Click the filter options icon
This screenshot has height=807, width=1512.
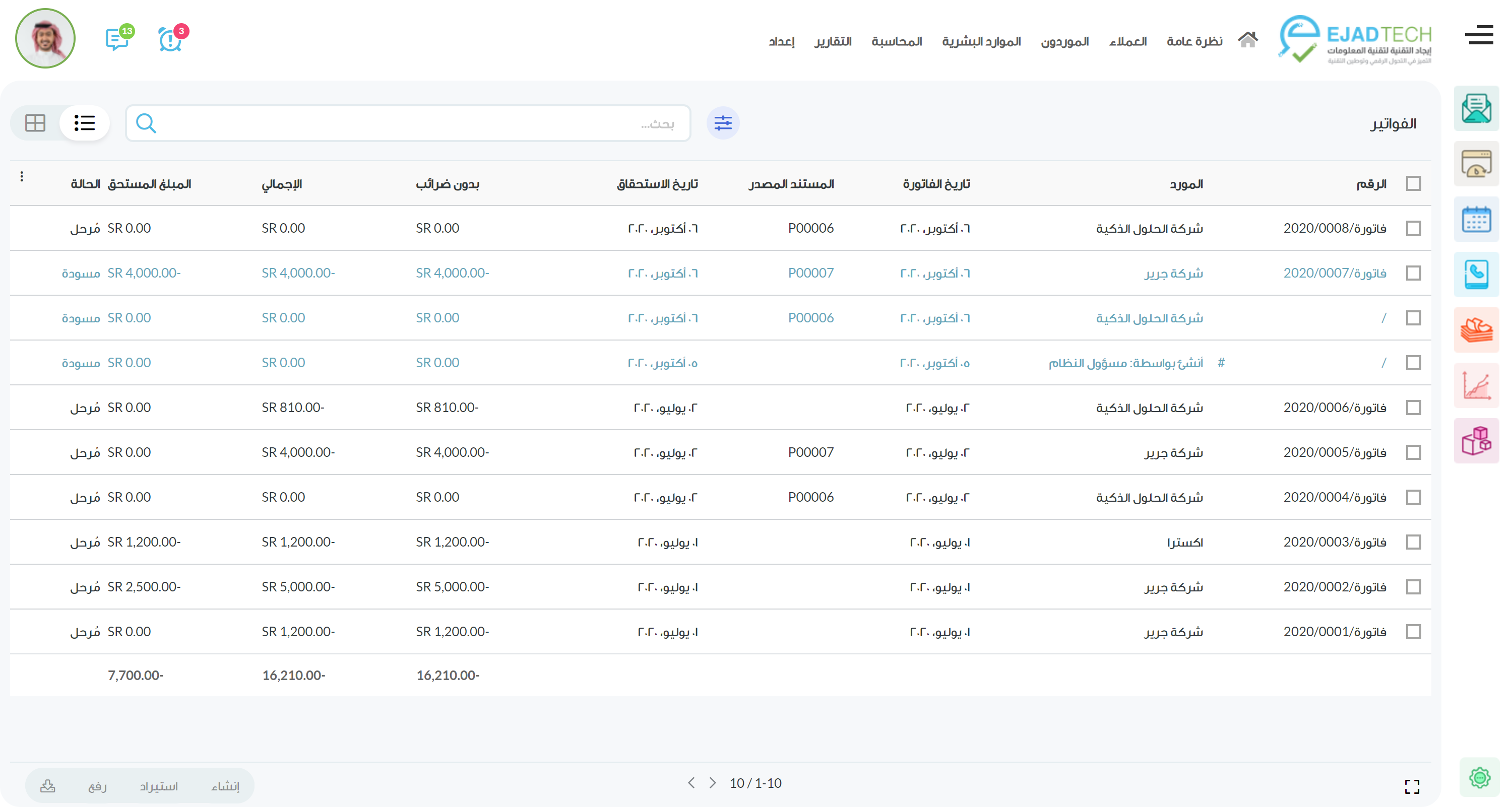723,123
